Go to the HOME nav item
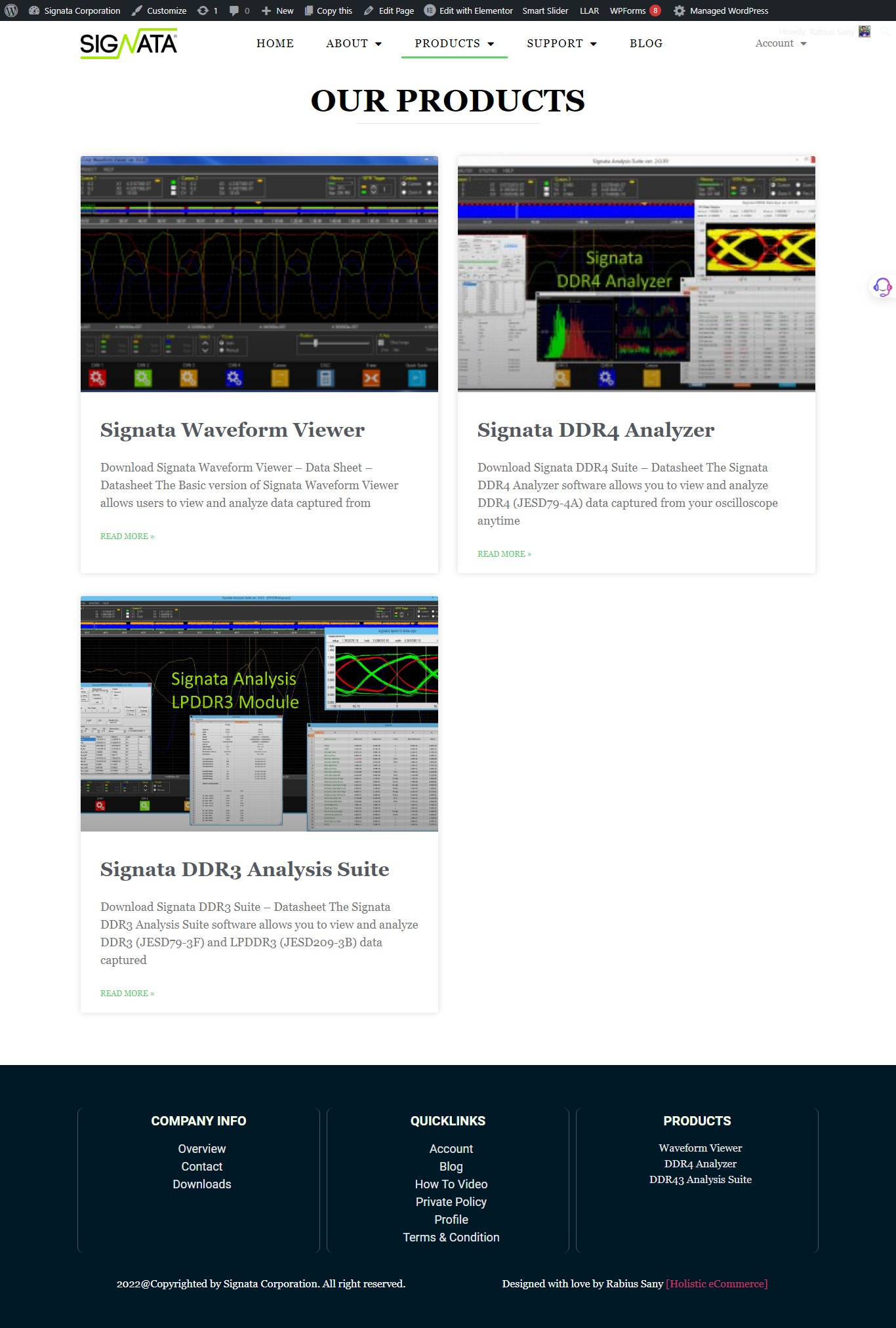Image resolution: width=896 pixels, height=1328 pixels. pyautogui.click(x=275, y=43)
